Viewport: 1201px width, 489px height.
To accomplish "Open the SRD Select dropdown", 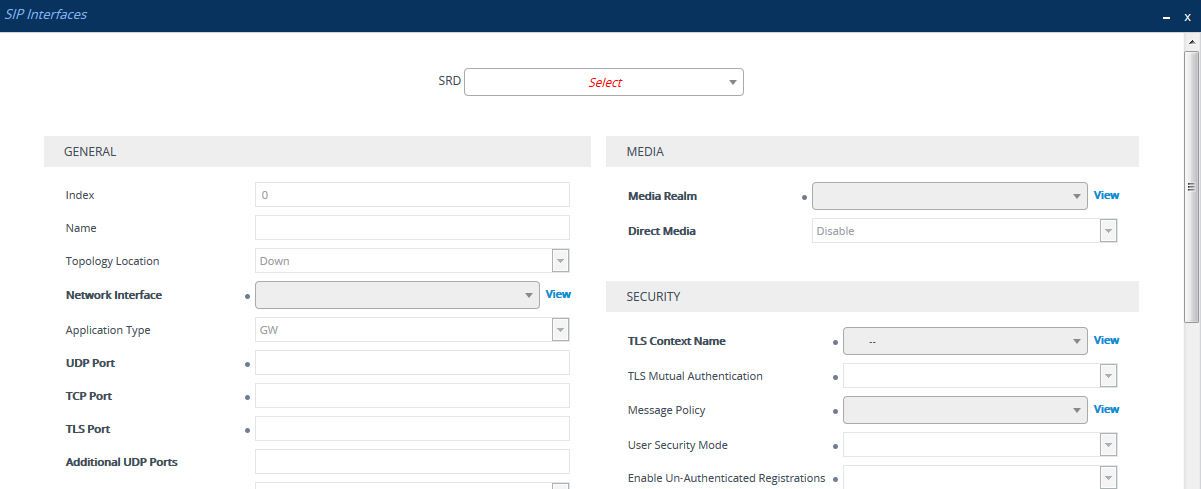I will (604, 82).
